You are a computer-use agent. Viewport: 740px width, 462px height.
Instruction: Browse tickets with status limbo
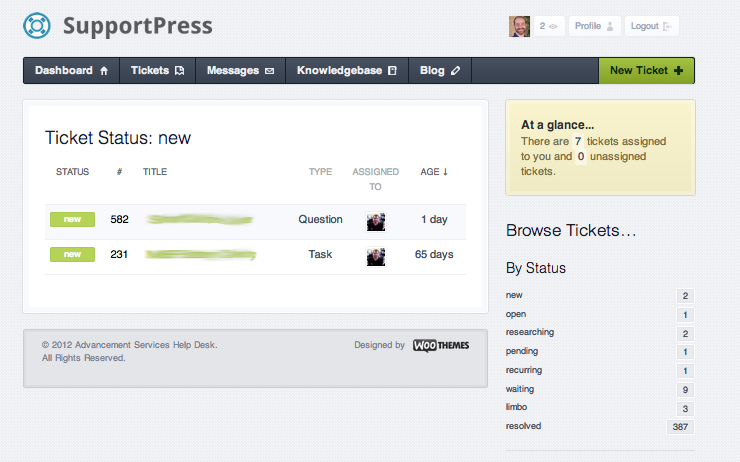[x=516, y=406]
